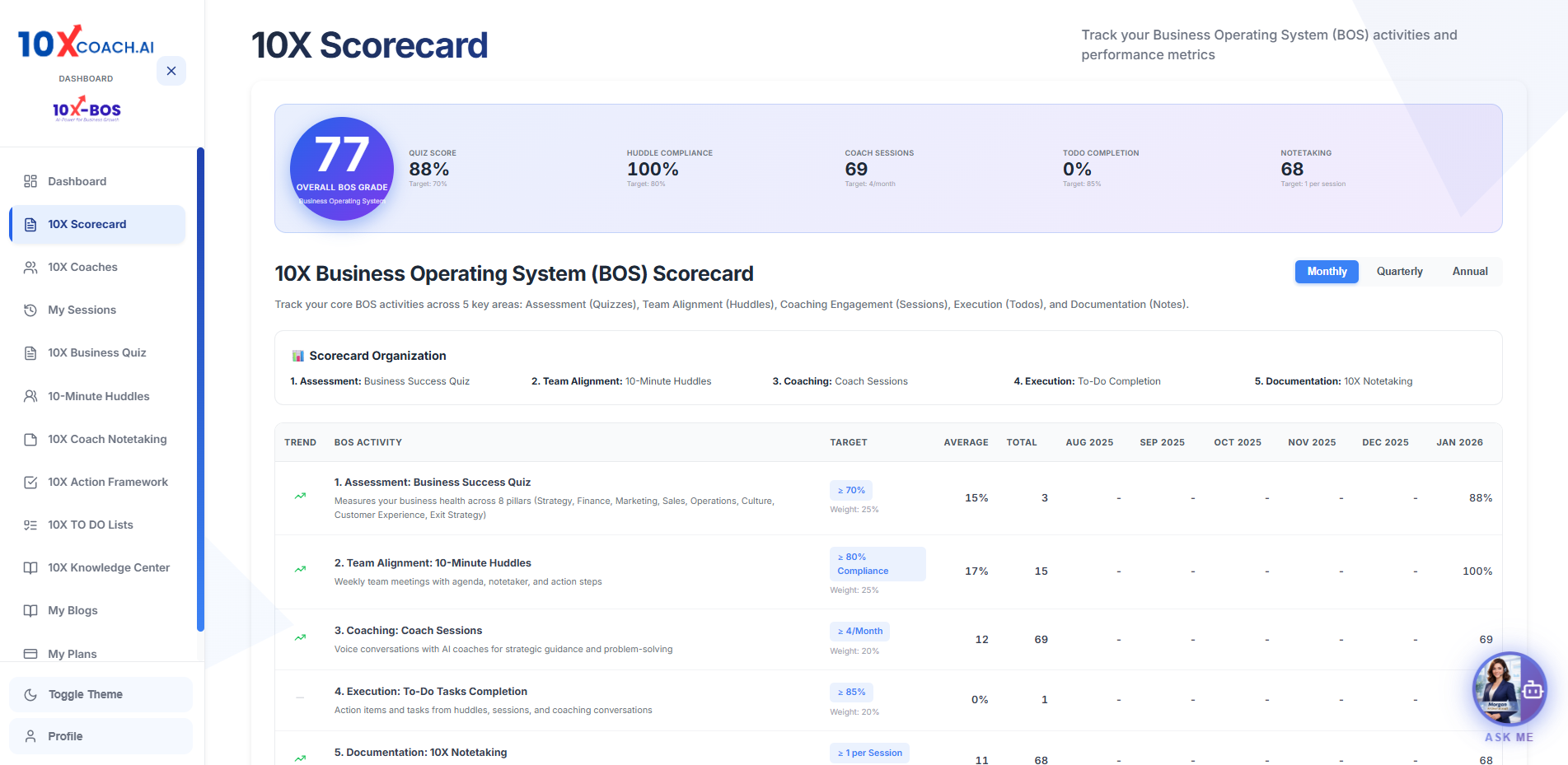Click the 10-Minute Huddles icon
The width and height of the screenshot is (1568, 765).
(30, 396)
